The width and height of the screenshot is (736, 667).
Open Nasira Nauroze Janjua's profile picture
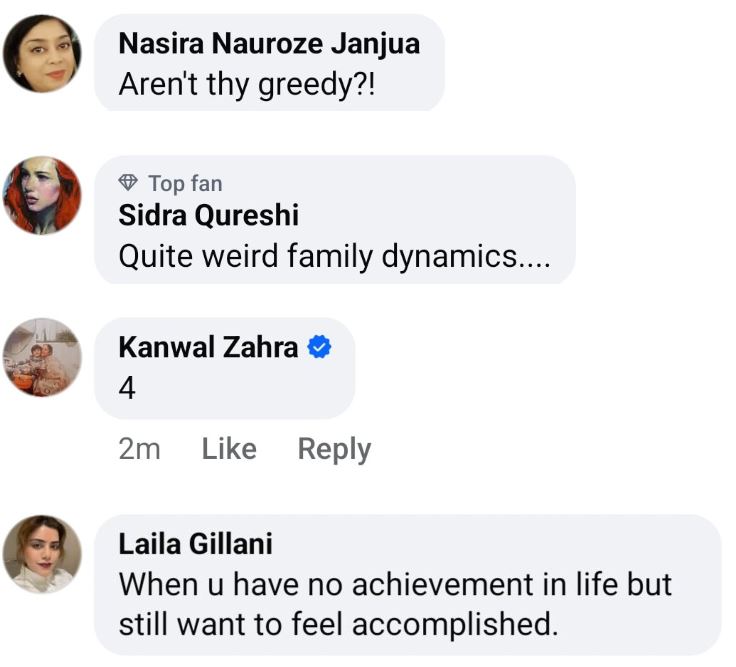42,54
